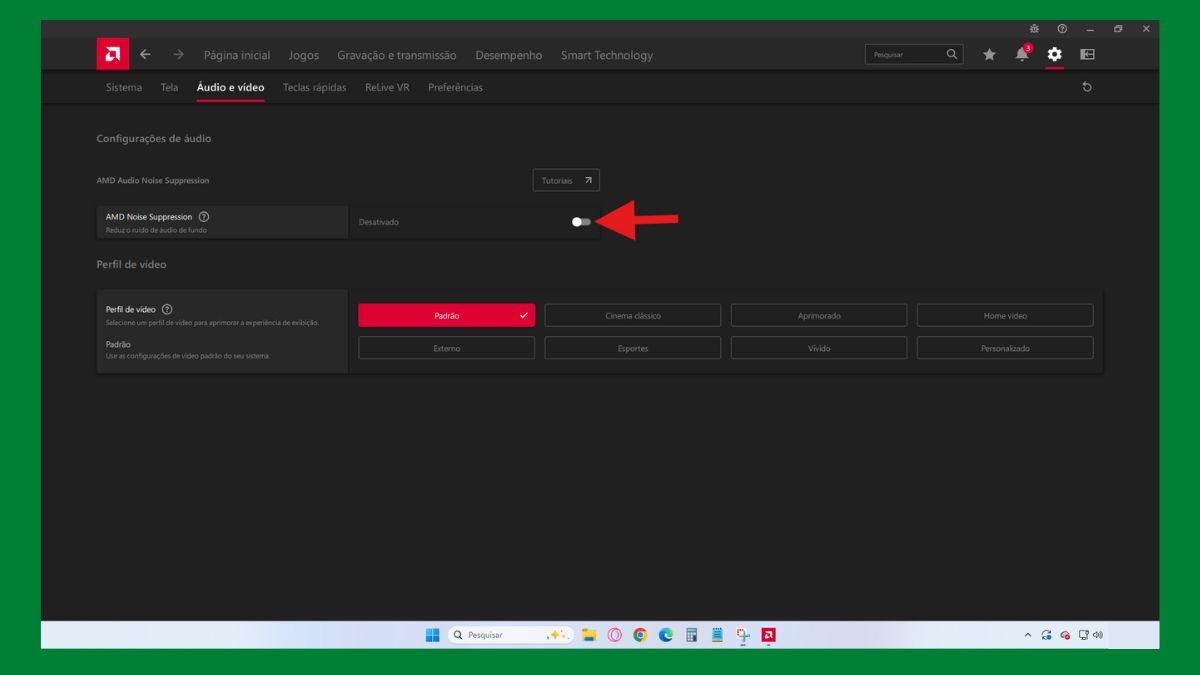Open Gravação e transmissão section
Image resolution: width=1200 pixels, height=675 pixels.
(396, 55)
